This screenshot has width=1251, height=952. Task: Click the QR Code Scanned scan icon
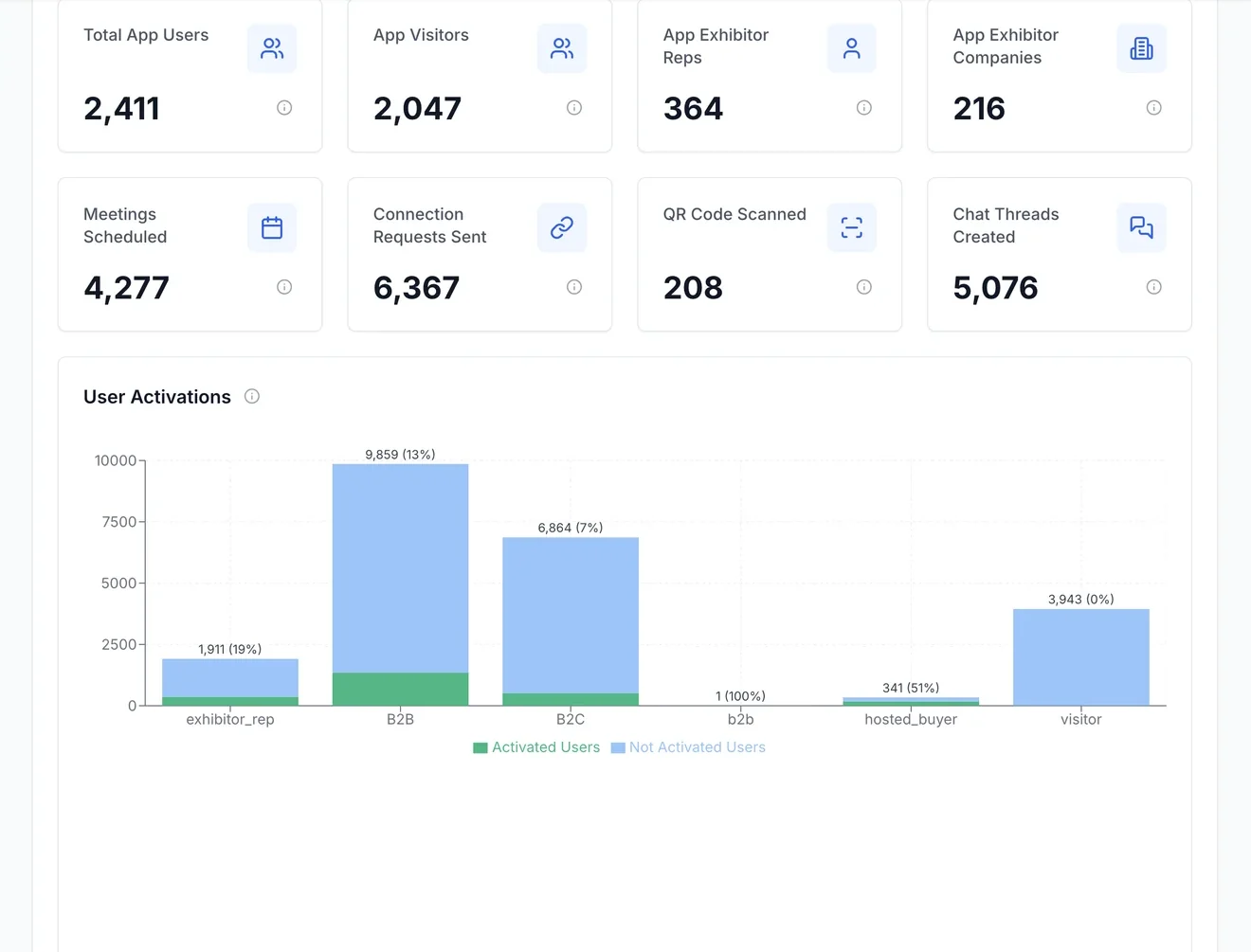[851, 227]
